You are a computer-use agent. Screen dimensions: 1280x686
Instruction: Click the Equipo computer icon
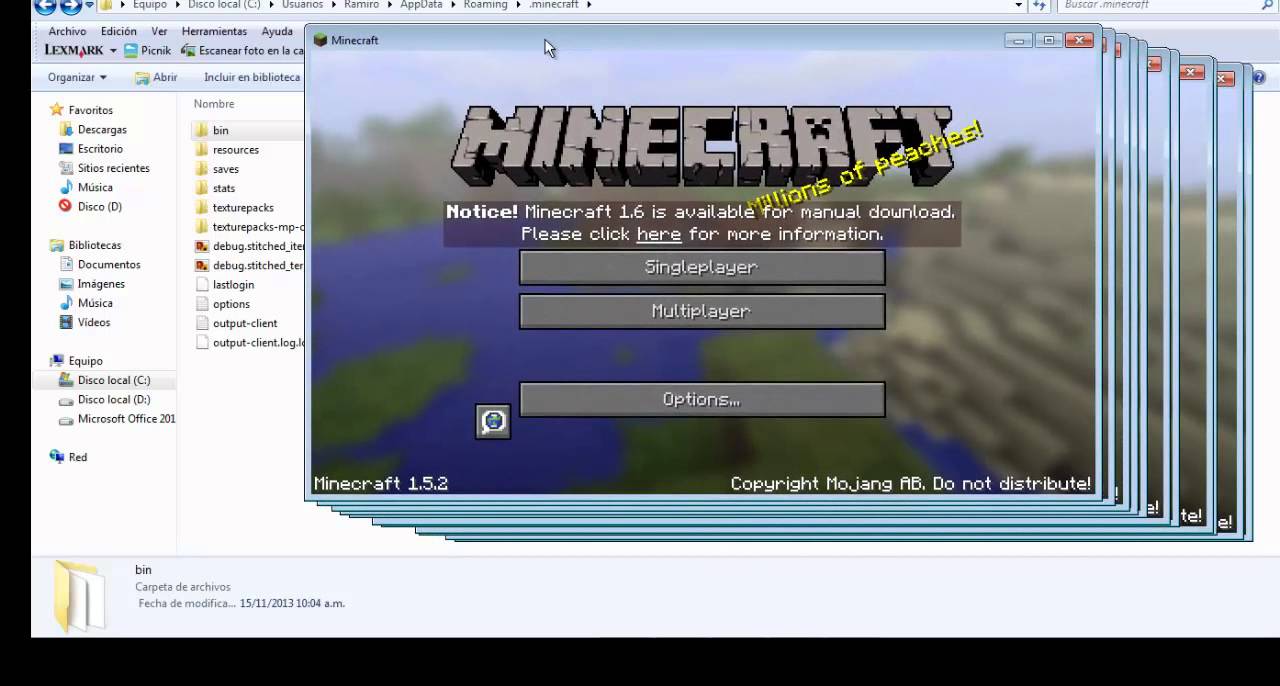pyautogui.click(x=56, y=361)
